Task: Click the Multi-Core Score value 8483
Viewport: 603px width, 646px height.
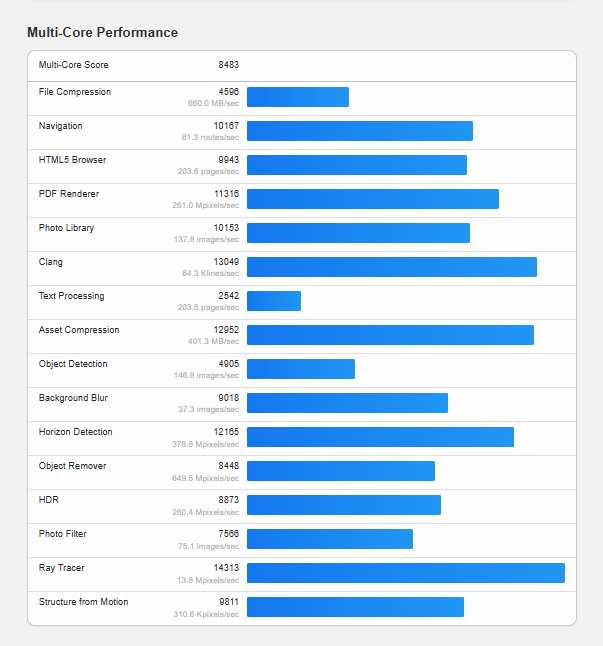Action: (x=228, y=65)
